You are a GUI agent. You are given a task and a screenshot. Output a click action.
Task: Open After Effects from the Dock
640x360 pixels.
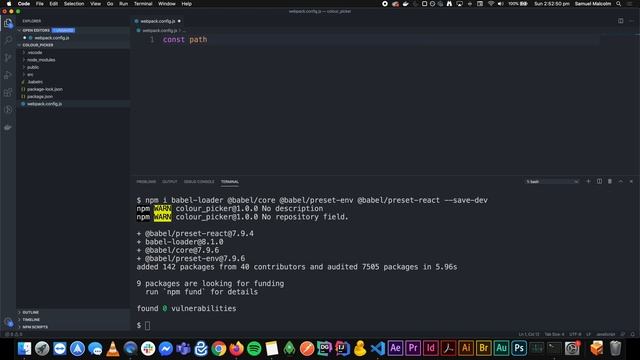tap(395, 349)
